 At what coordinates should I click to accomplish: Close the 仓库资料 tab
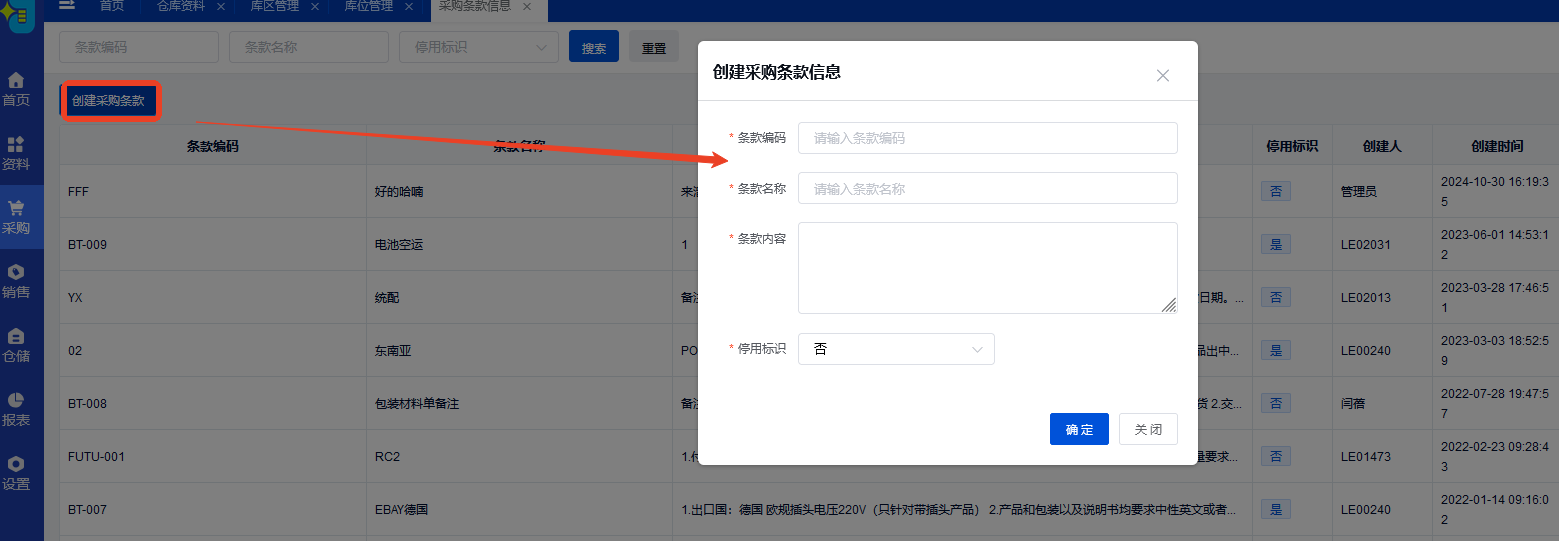click(x=221, y=7)
